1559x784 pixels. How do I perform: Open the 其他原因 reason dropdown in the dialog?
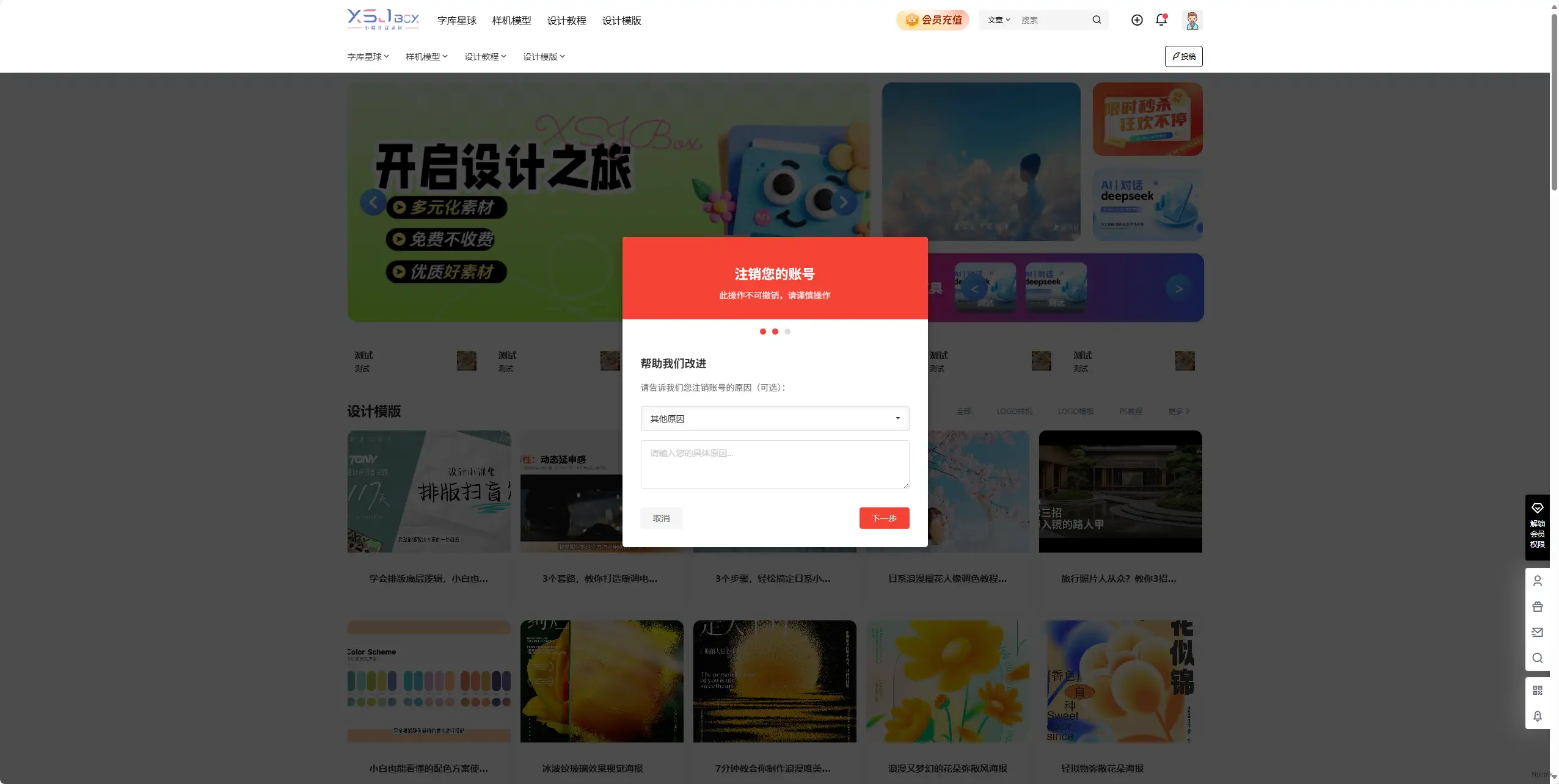(x=774, y=418)
